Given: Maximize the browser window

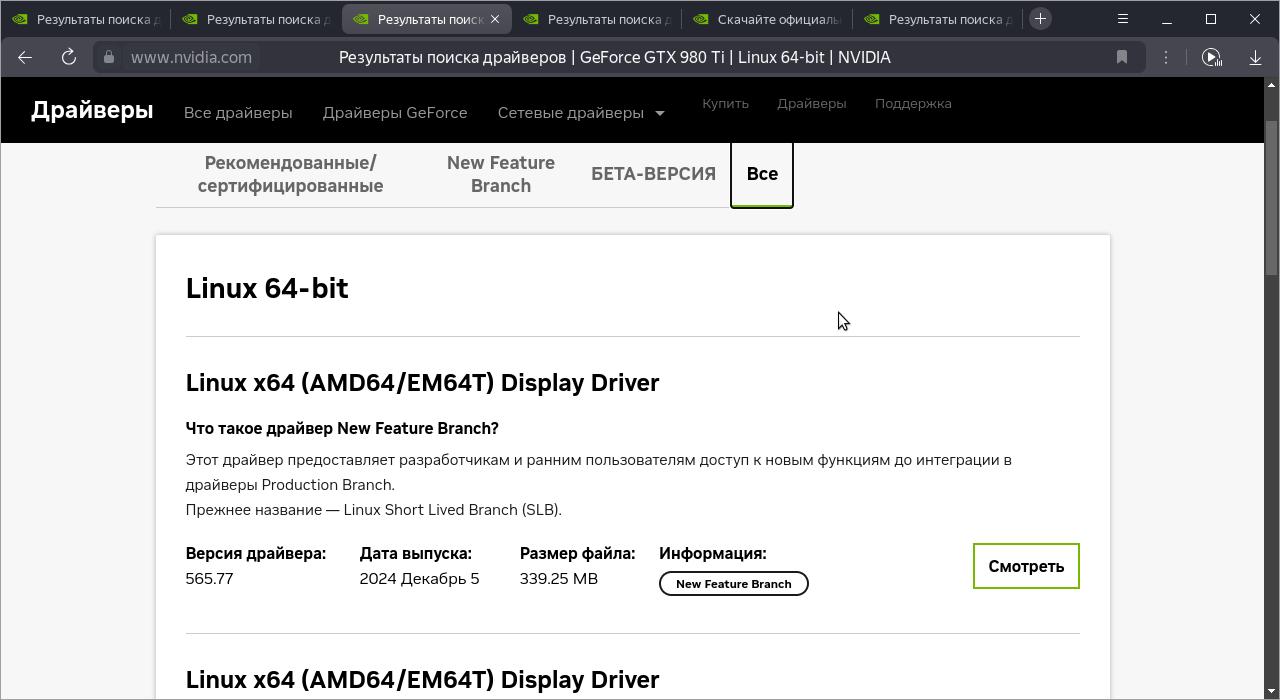Looking at the screenshot, I should pos(1211,18).
